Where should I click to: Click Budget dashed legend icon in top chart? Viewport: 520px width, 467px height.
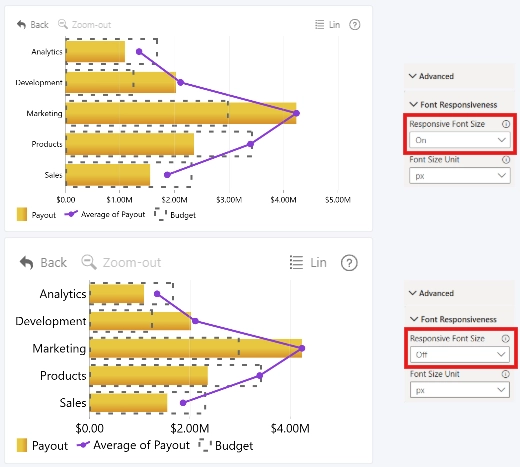coord(160,214)
